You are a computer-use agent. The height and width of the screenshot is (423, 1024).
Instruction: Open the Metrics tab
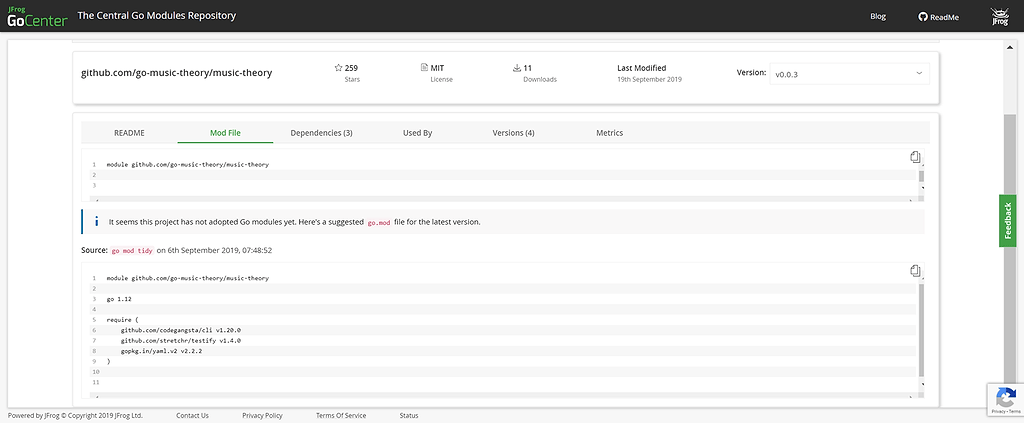pyautogui.click(x=609, y=133)
